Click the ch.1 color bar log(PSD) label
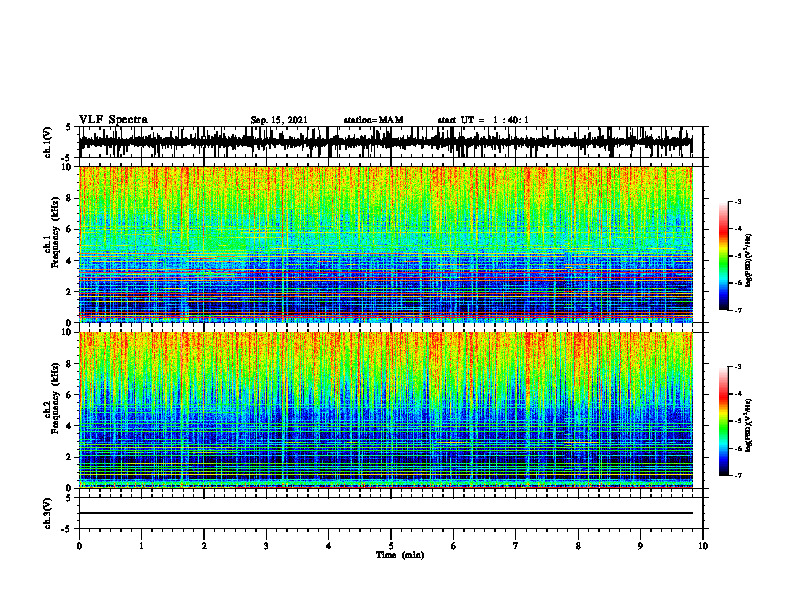The width and height of the screenshot is (792, 612). pyautogui.click(x=749, y=261)
